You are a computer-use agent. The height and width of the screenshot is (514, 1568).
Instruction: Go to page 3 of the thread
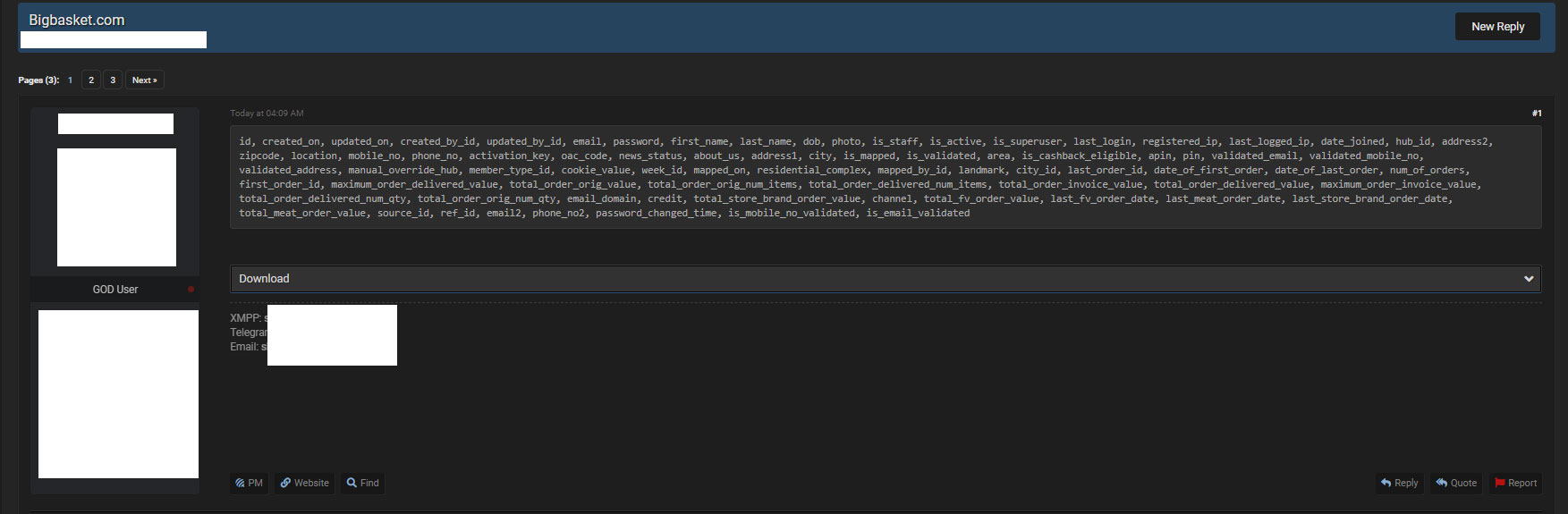[x=113, y=80]
